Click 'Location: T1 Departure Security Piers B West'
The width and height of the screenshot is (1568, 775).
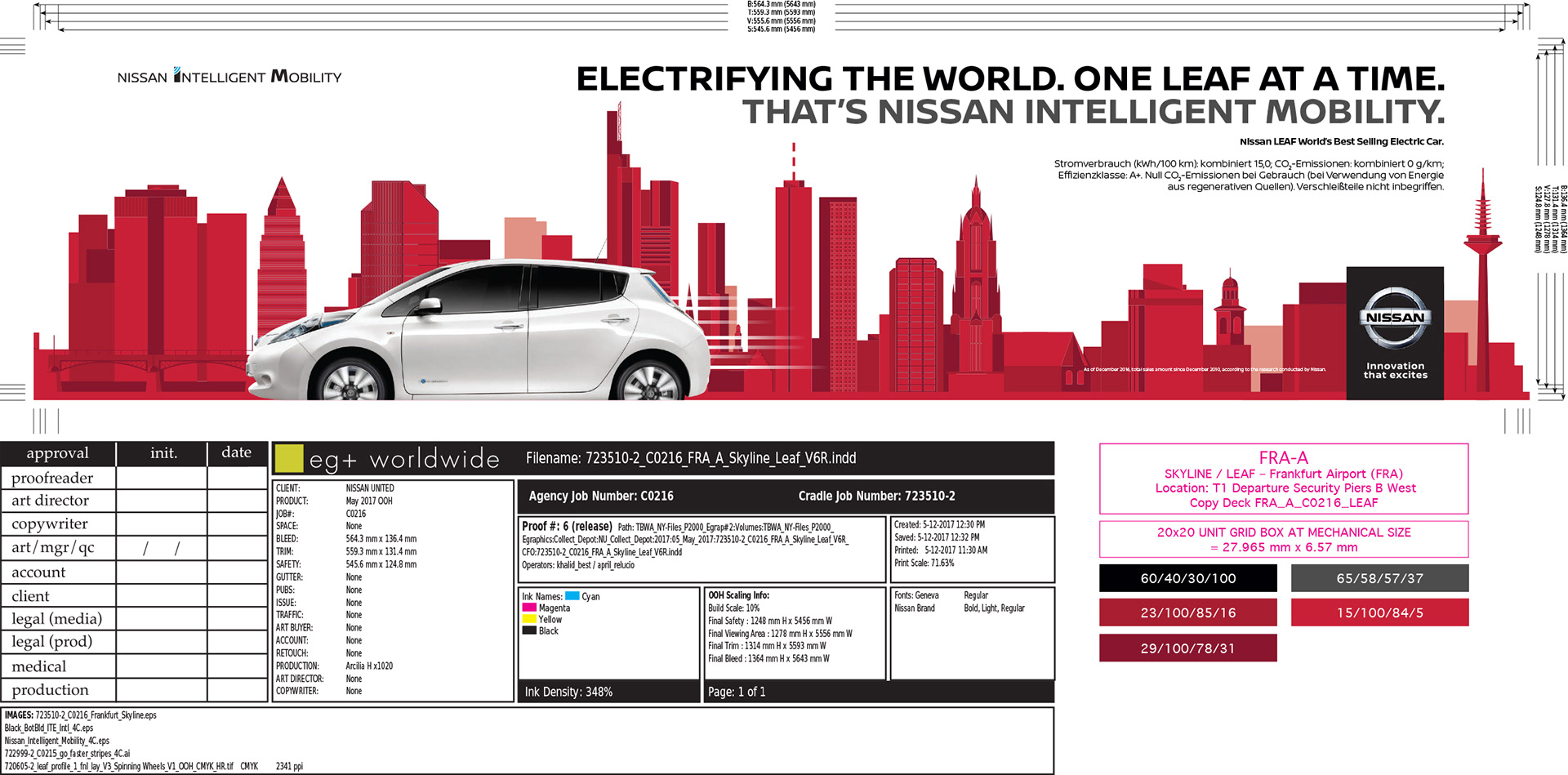(x=1285, y=488)
